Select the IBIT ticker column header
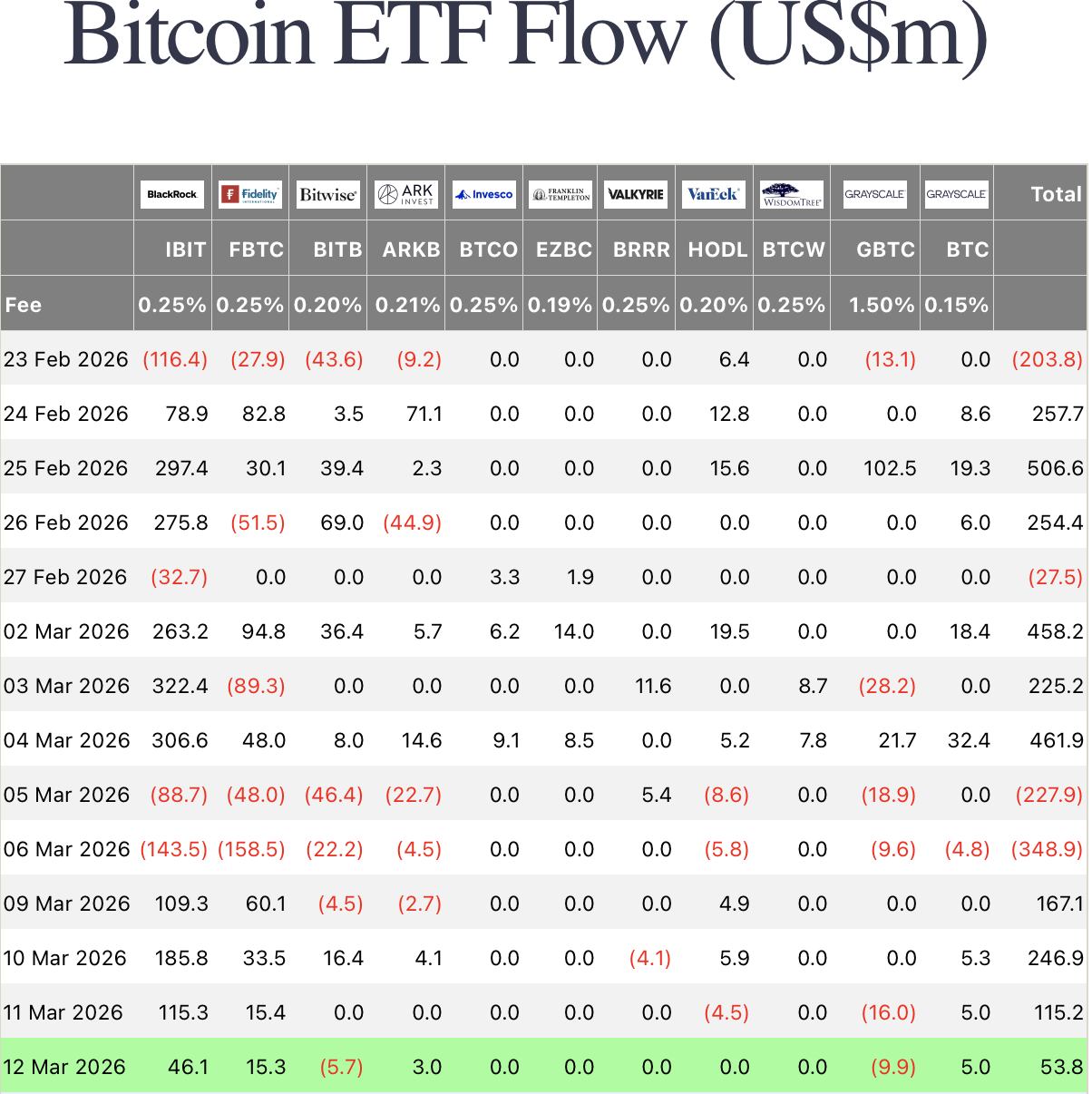 click(185, 249)
